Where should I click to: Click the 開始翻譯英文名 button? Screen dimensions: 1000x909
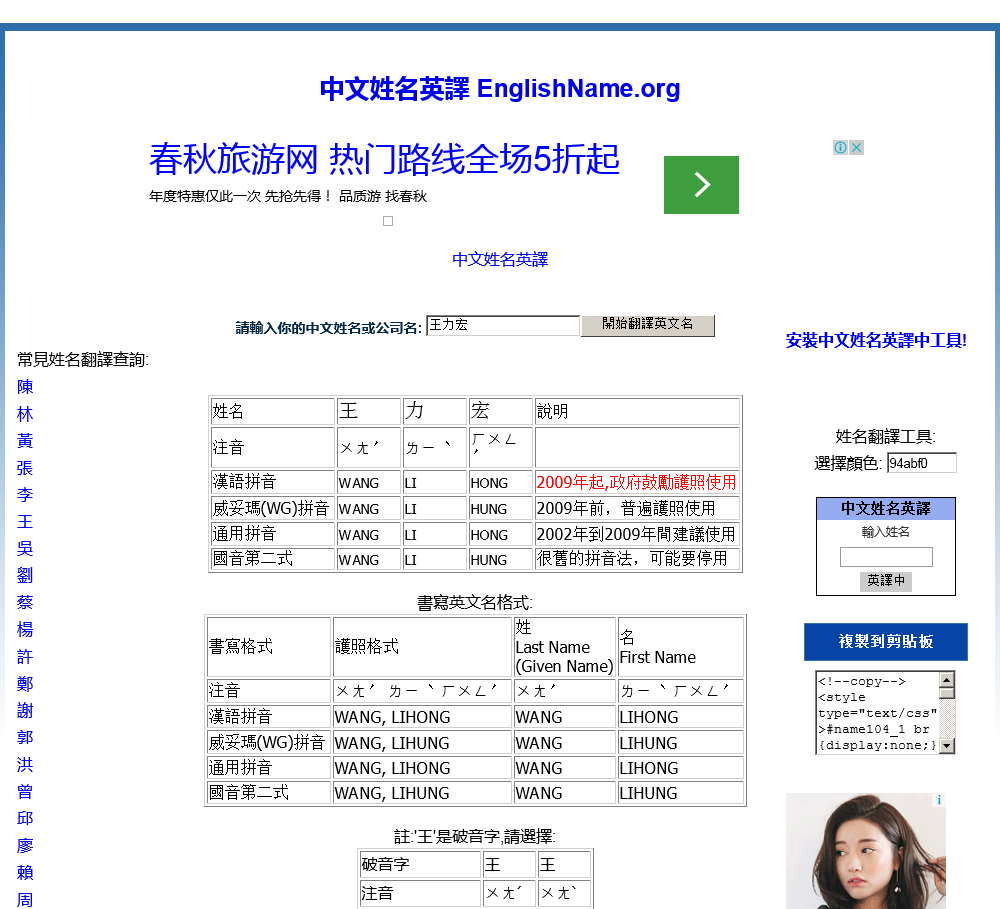[x=647, y=325]
